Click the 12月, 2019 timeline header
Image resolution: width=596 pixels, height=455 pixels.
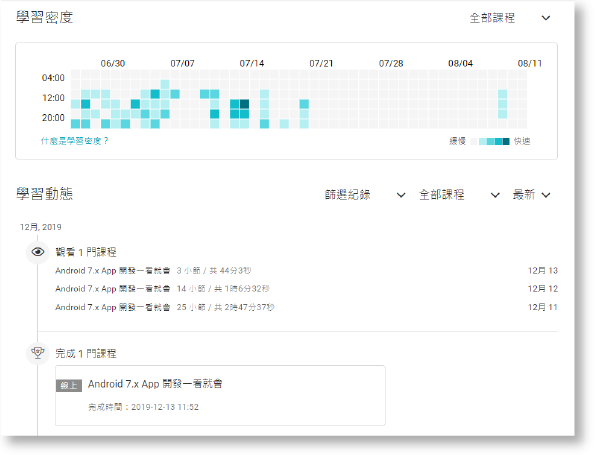coord(41,227)
